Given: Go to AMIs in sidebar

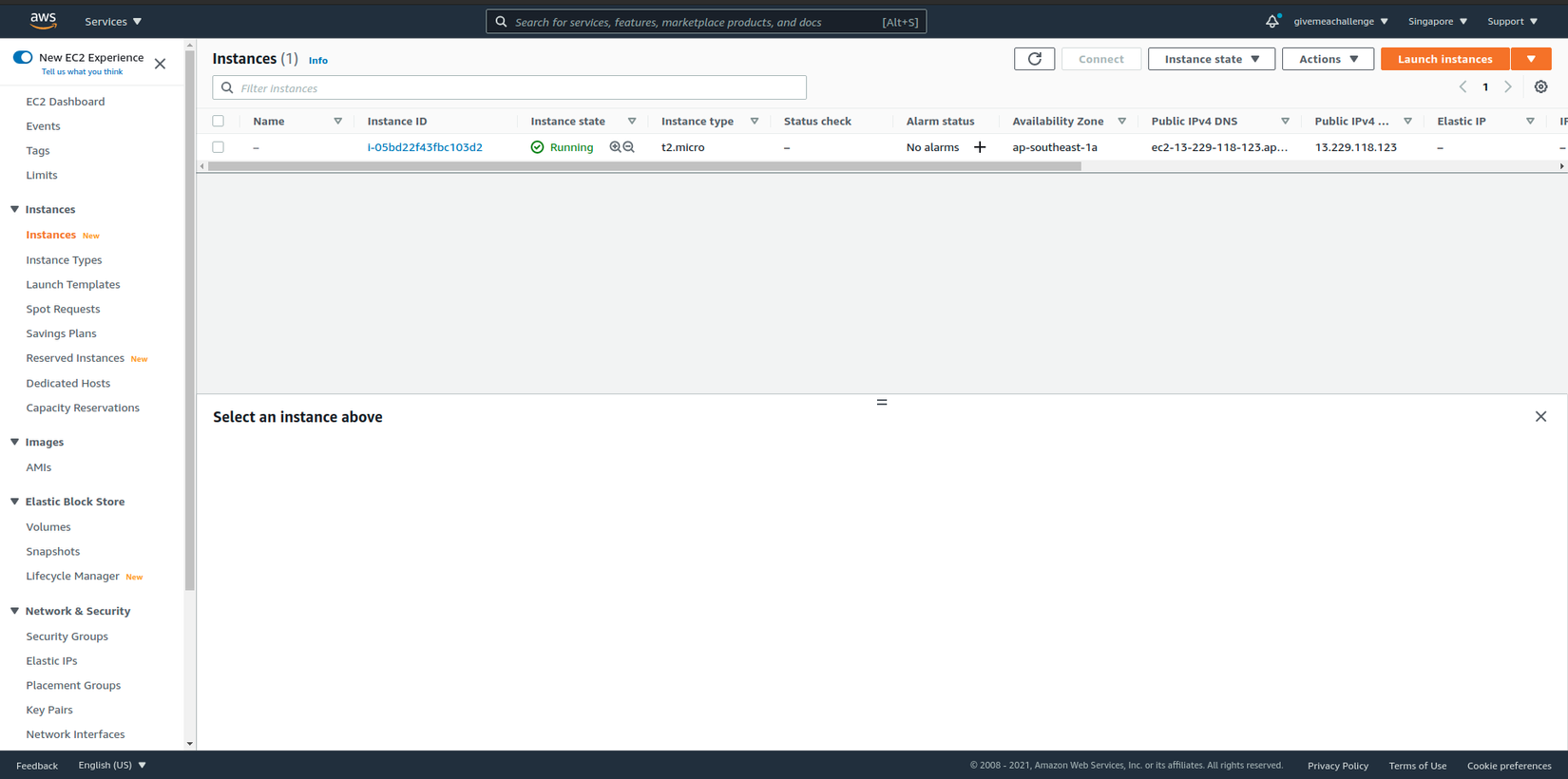Looking at the screenshot, I should (x=39, y=467).
